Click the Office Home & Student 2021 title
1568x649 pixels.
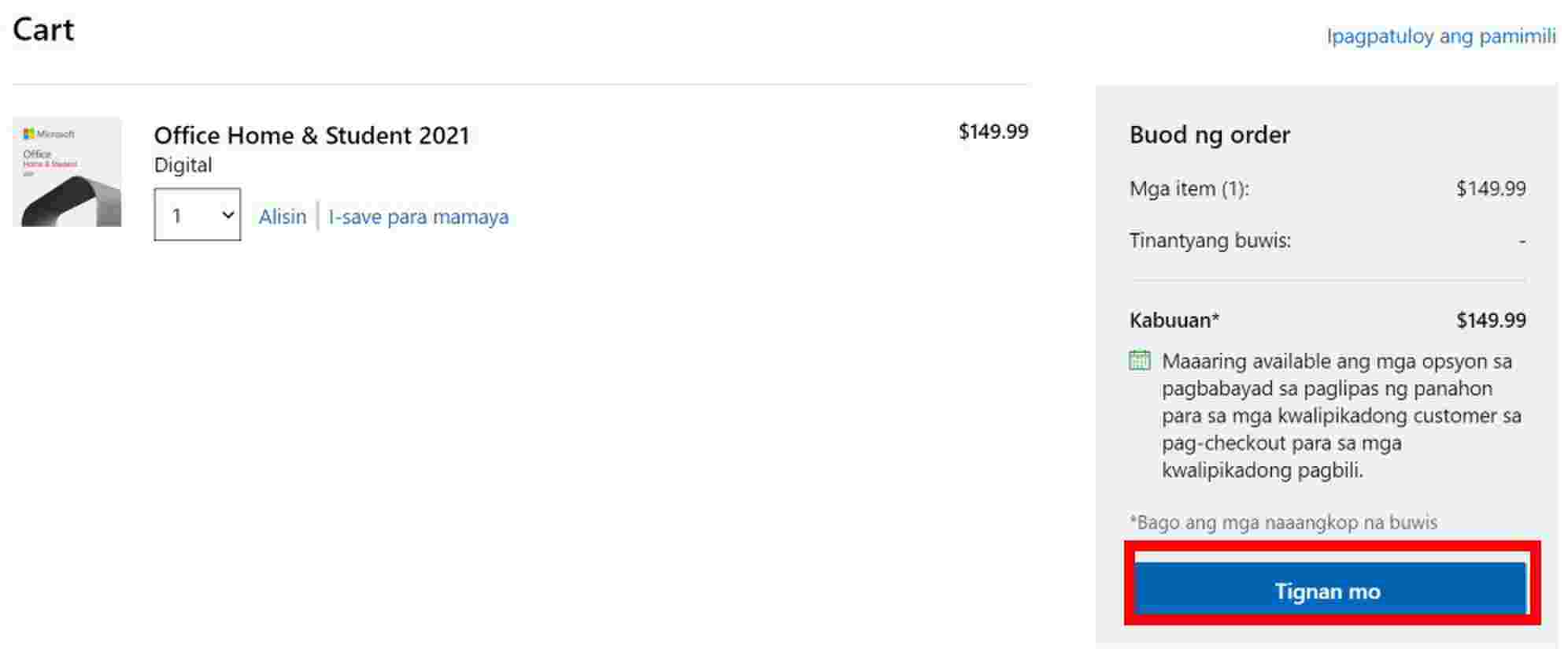[x=311, y=135]
